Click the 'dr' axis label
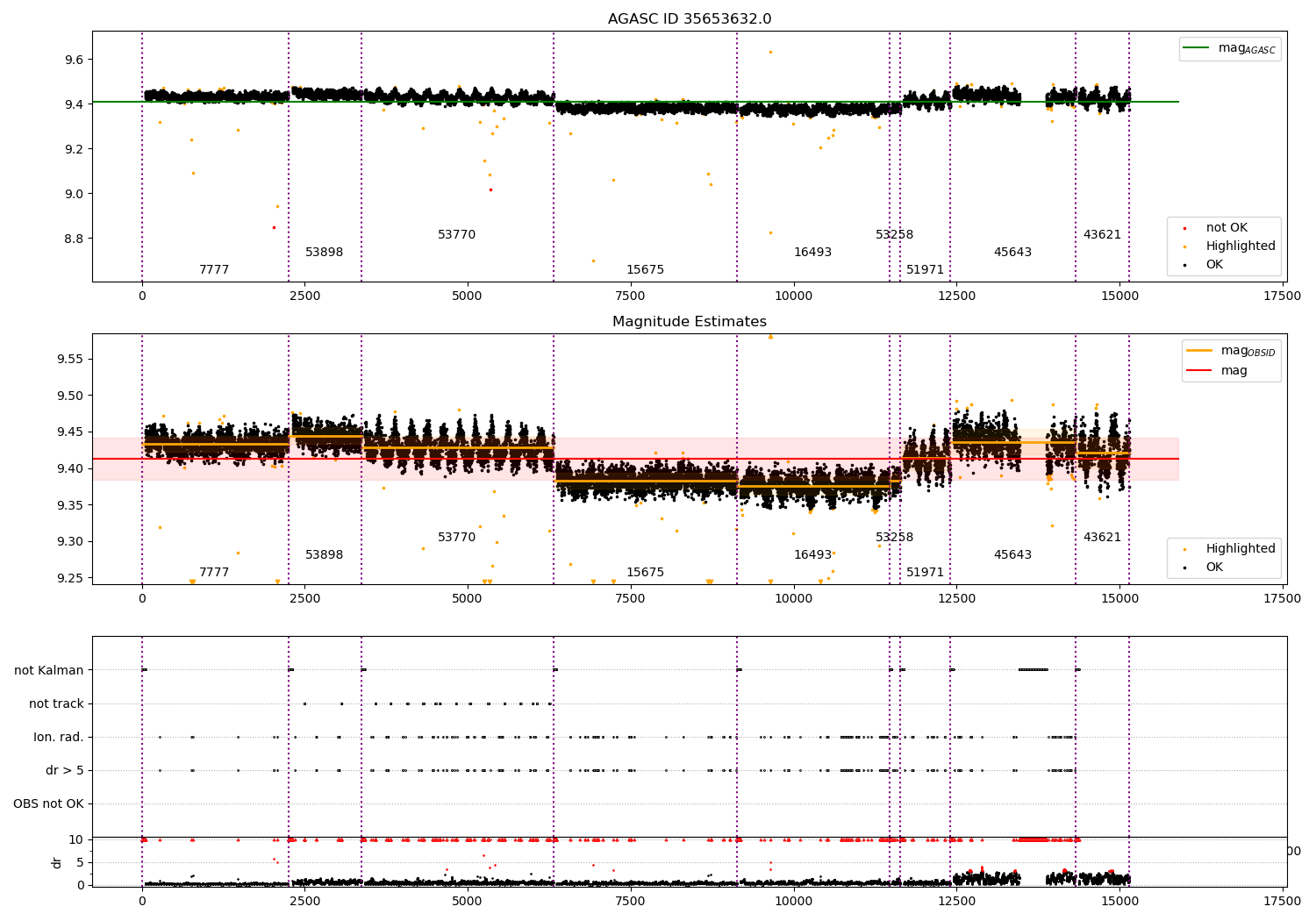Screen dimensions: 1316x921 coord(57,862)
